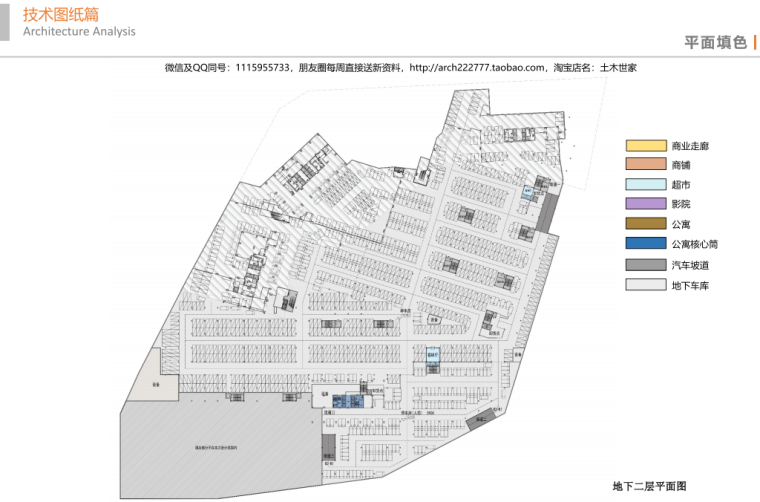
Task: Click the 公寓核心筒 legend label
Action: point(695,244)
